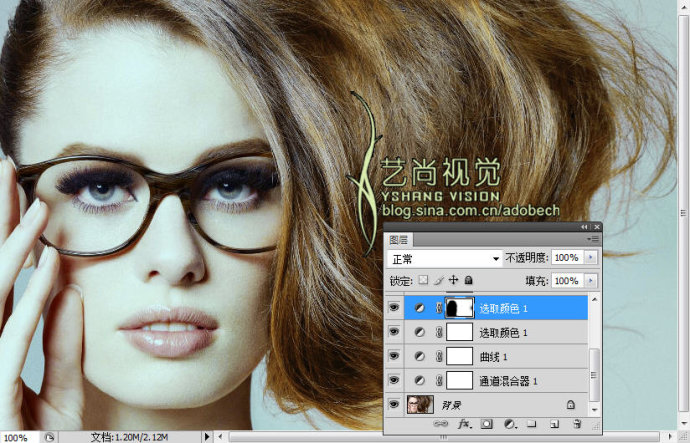Click the 背景 layer photo thumbnail
The width and height of the screenshot is (690, 443).
(420, 404)
